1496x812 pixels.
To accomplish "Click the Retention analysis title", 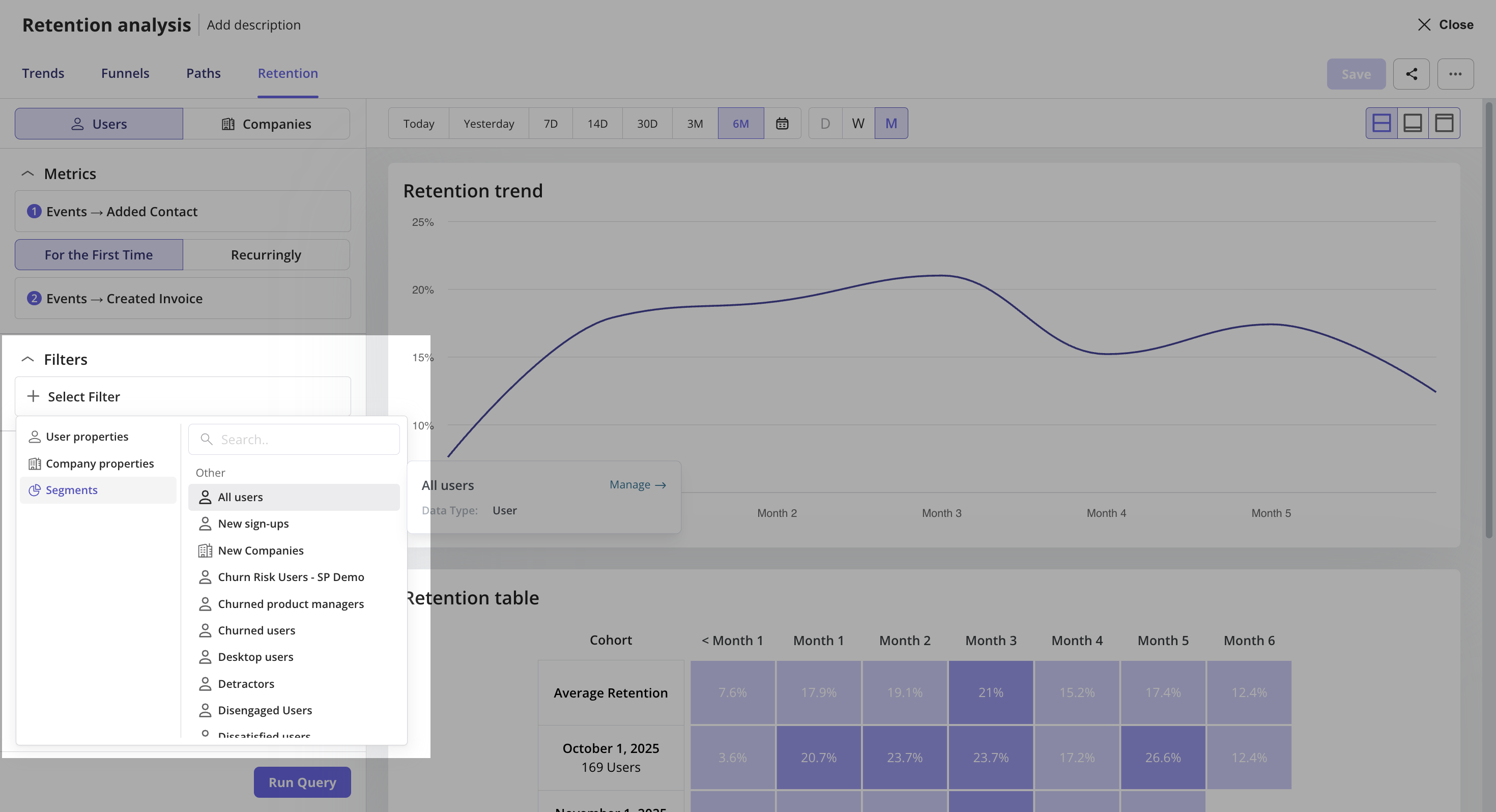I will (106, 24).
